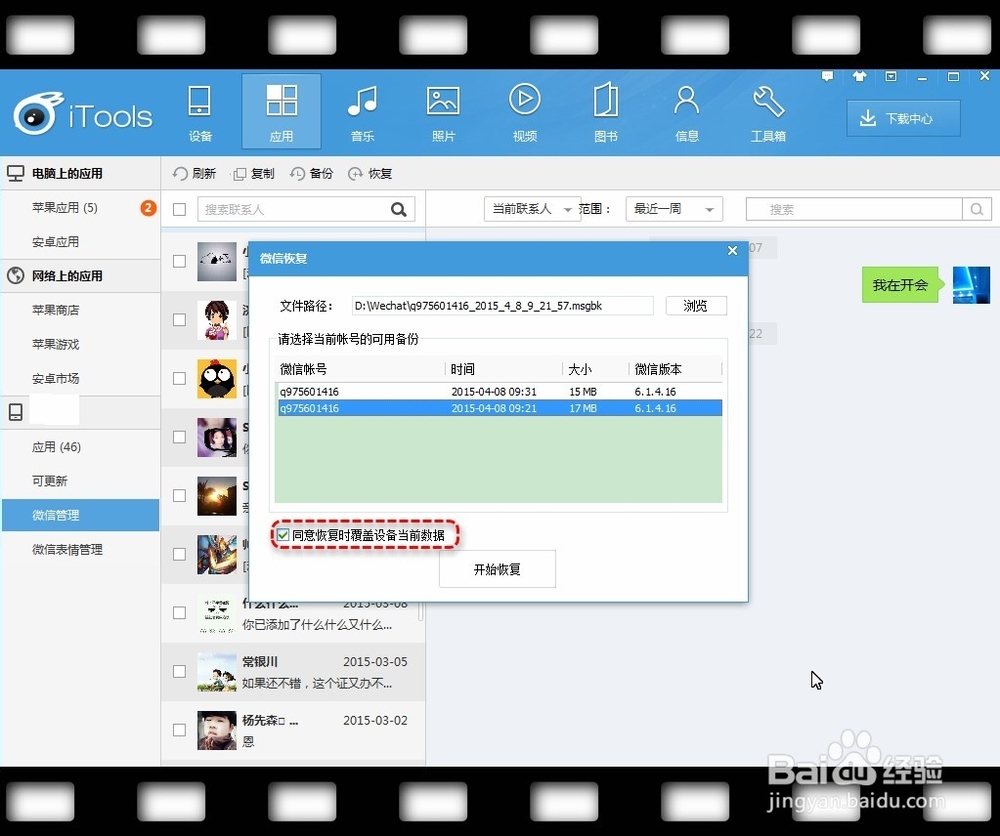This screenshot has width=1000, height=836.
Task: Click the 电脑上的应用 monitor icon
Action: (x=15, y=173)
